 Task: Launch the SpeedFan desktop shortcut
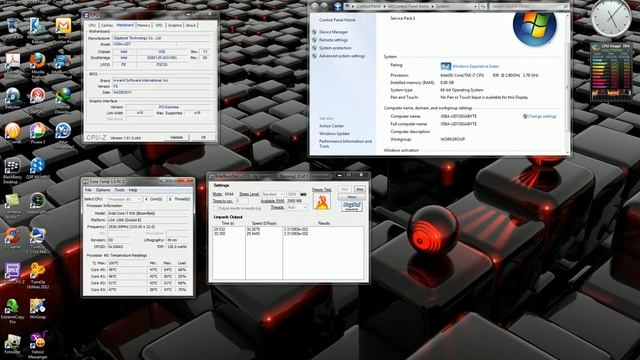pos(38,202)
